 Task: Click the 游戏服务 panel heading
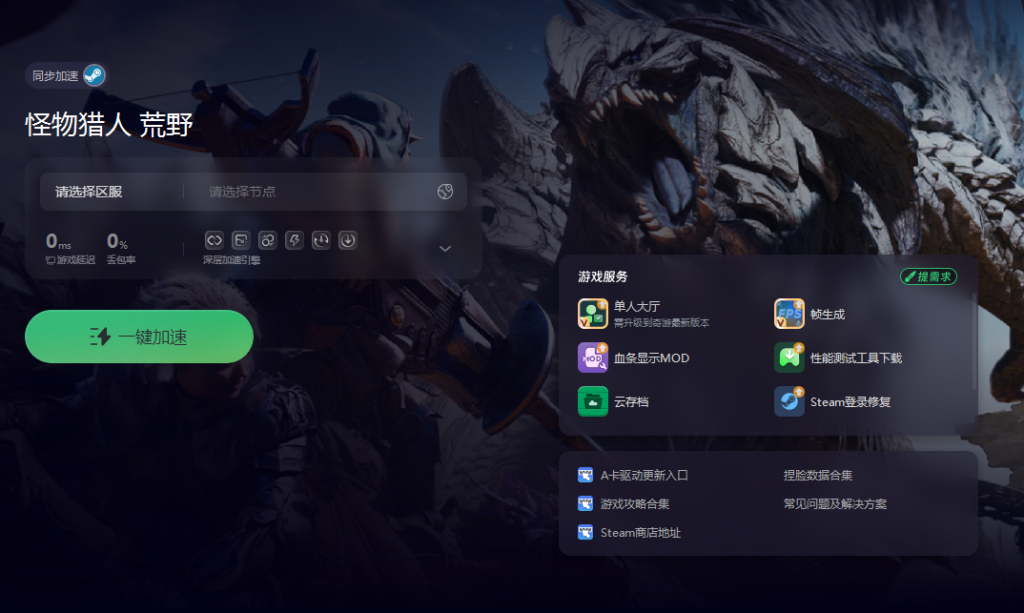coord(603,277)
